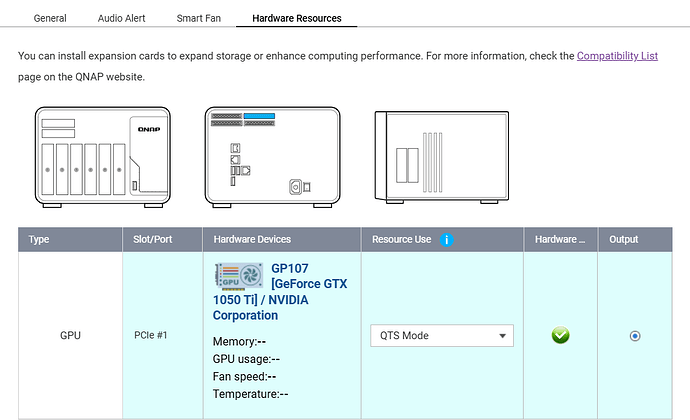The image size is (690, 420).
Task: Click the NAS side view illustration
Action: click(441, 157)
